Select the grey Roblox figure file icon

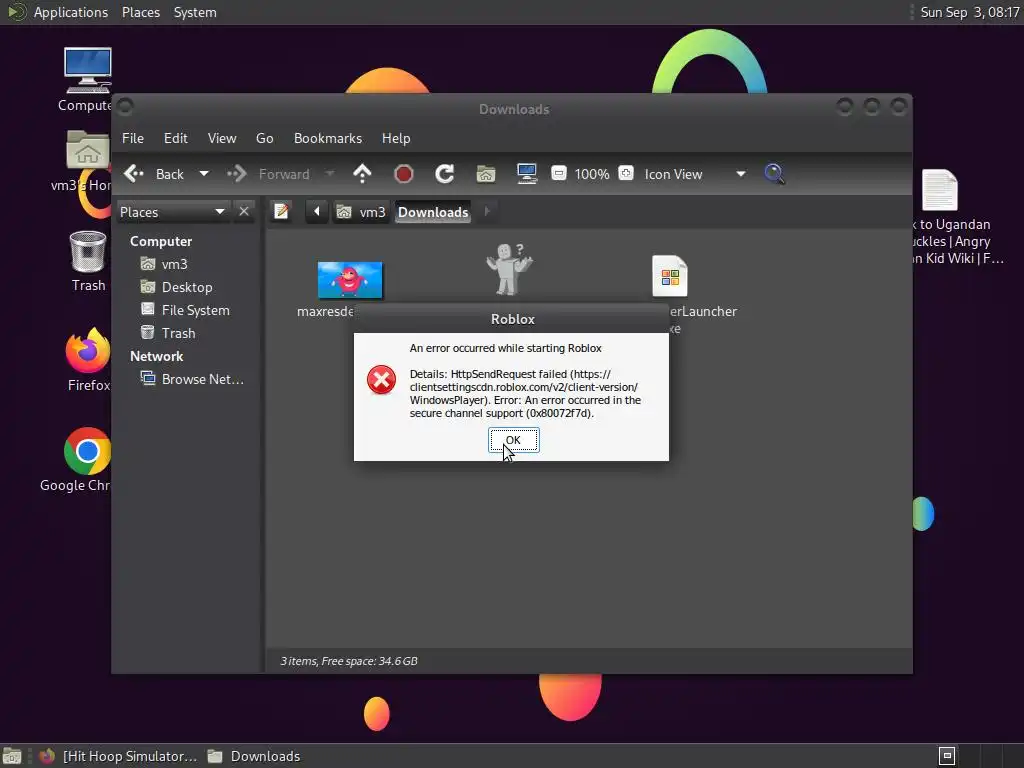pos(509,269)
